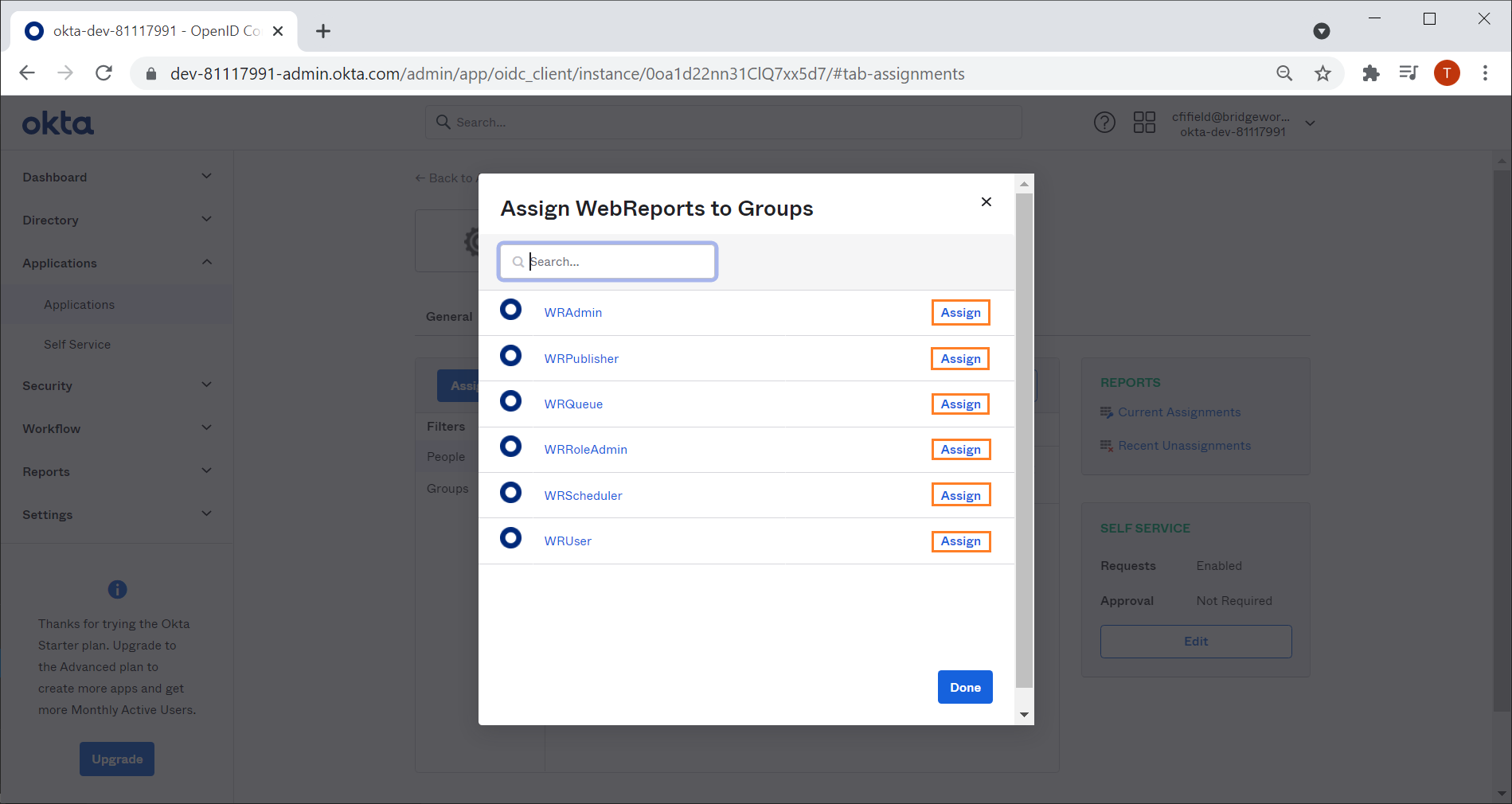Expand the Dashboard sidebar section

click(x=117, y=177)
